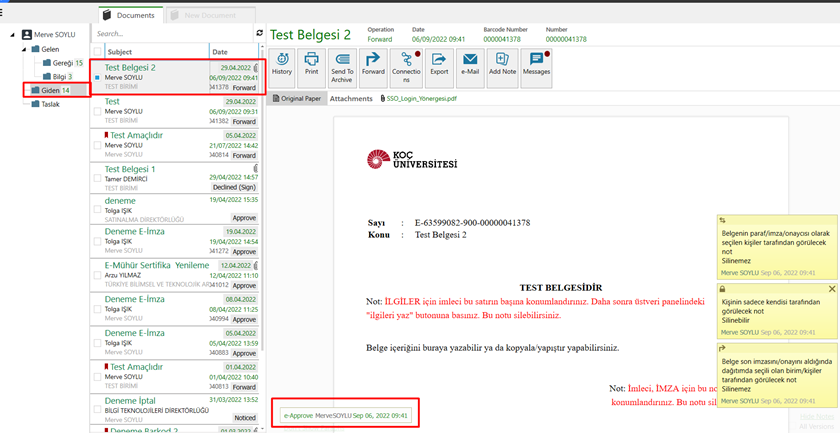The height and width of the screenshot is (433, 840).
Task: Refresh the document list
Action: (x=260, y=33)
